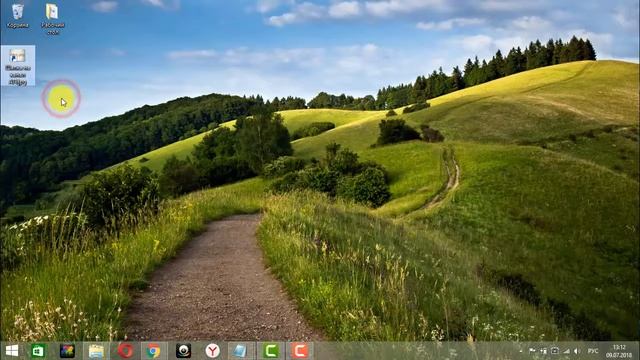Select the Рабочий стол folder icon

coord(52,19)
